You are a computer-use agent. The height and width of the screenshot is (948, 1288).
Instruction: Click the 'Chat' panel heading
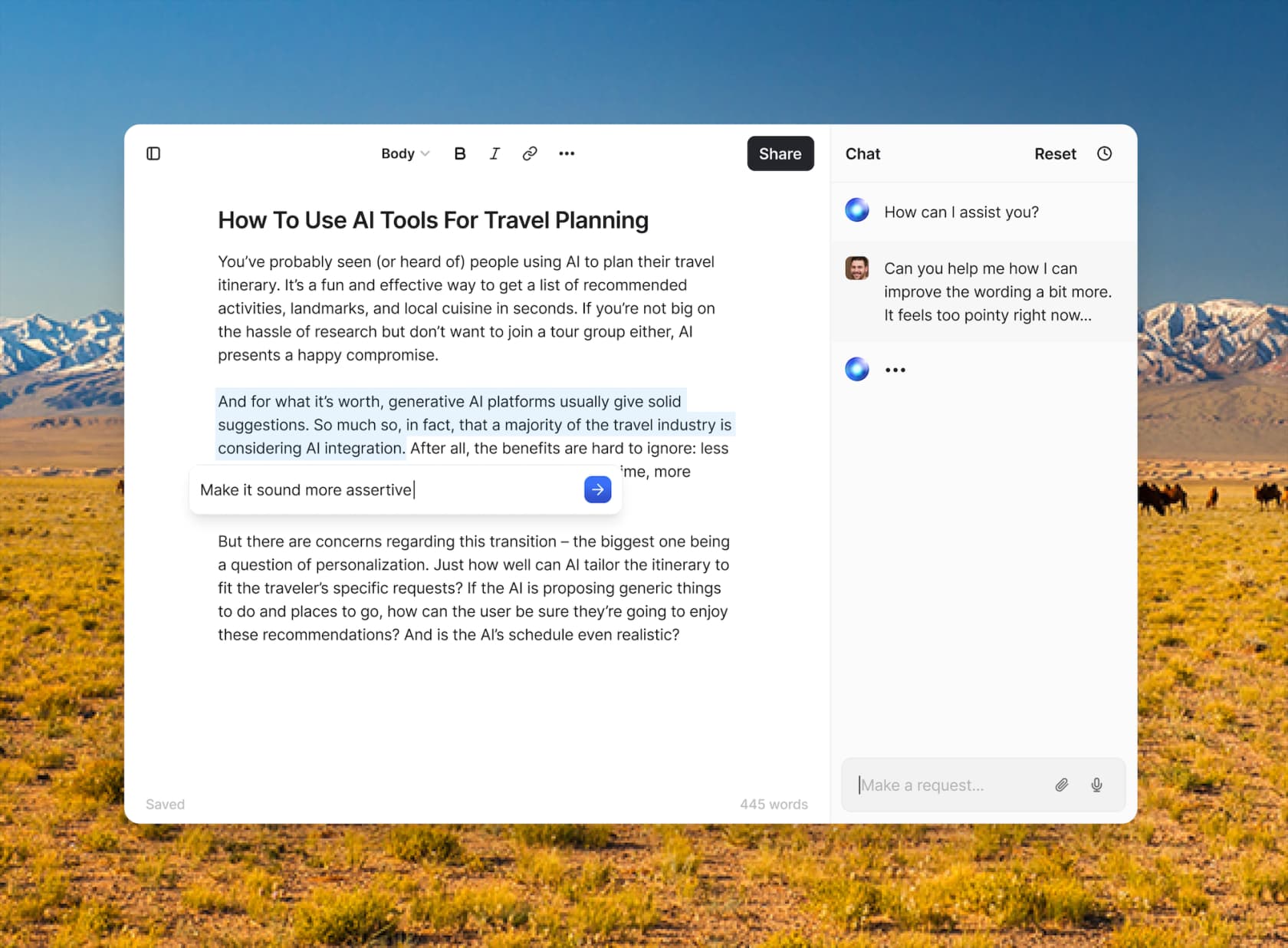click(x=863, y=153)
